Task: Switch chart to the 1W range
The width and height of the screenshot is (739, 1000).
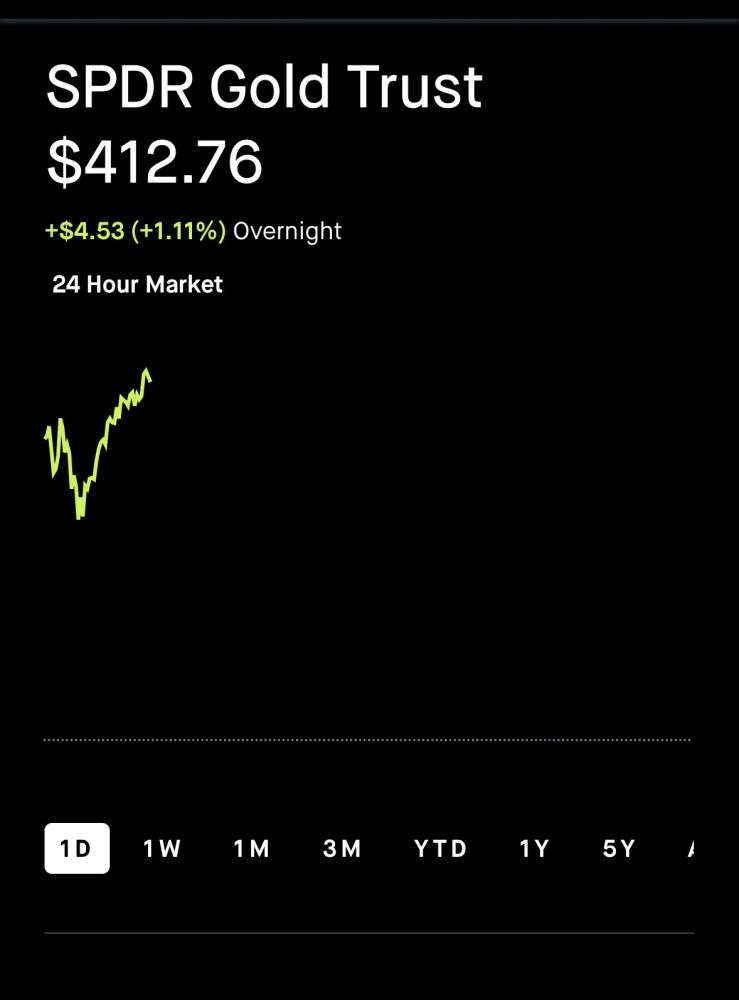Action: [x=162, y=849]
